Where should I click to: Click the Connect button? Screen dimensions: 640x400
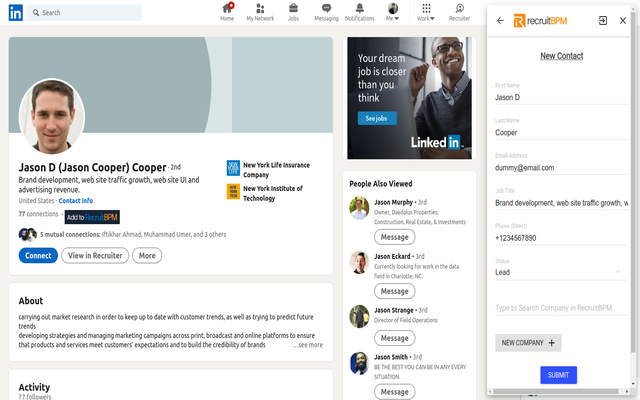click(38, 256)
